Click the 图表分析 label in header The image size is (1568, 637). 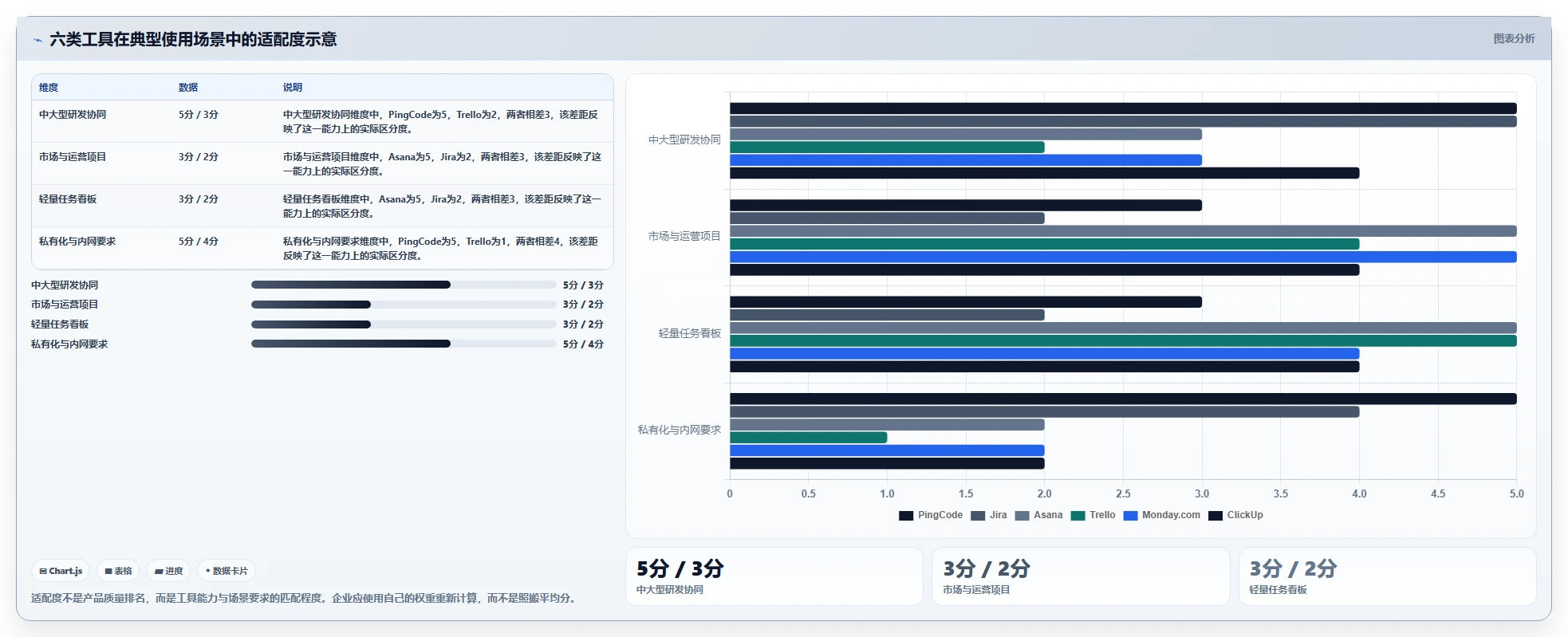click(x=1514, y=38)
